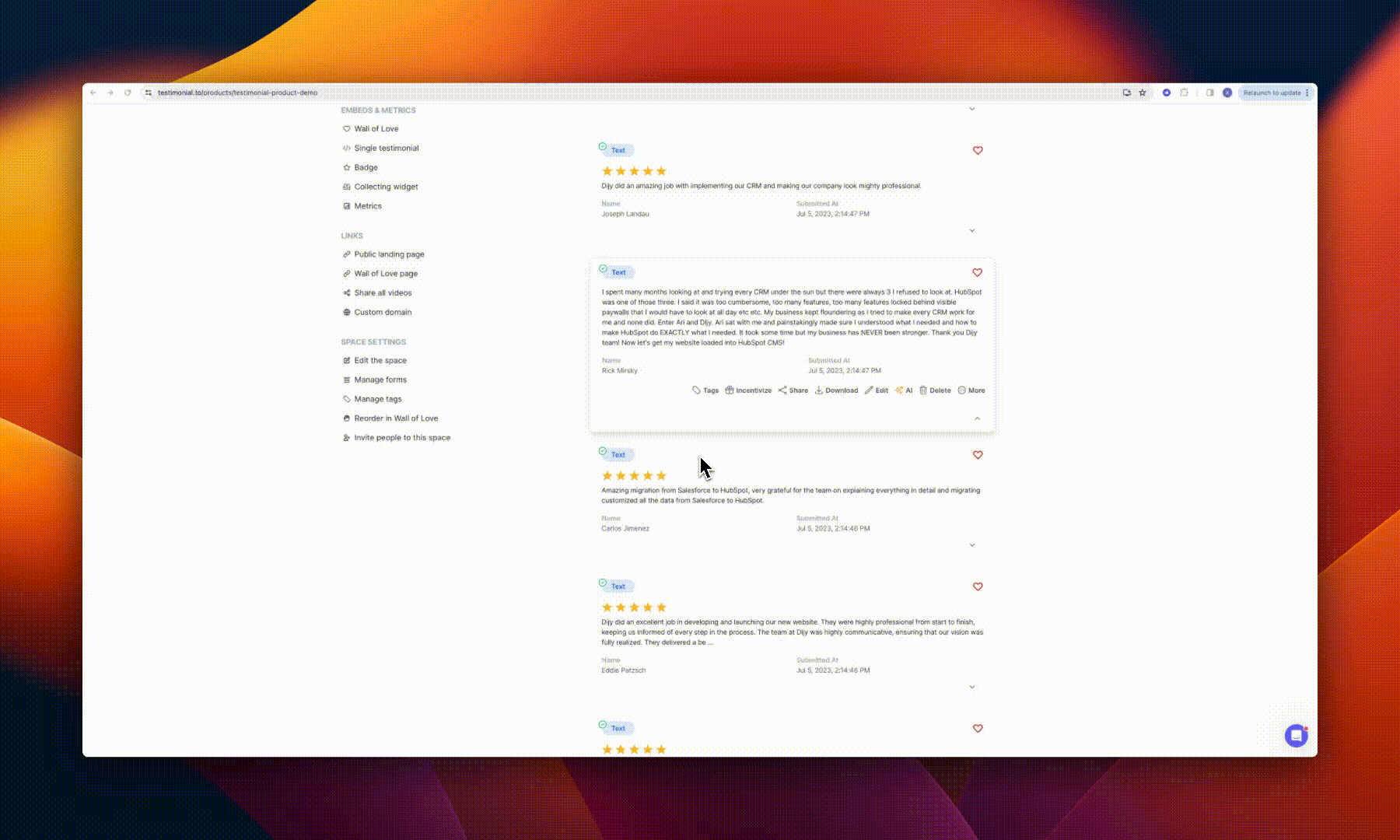Expand the topmost testimonial chevron above Joseph Landau
This screenshot has height=840, width=1400.
coord(972,109)
